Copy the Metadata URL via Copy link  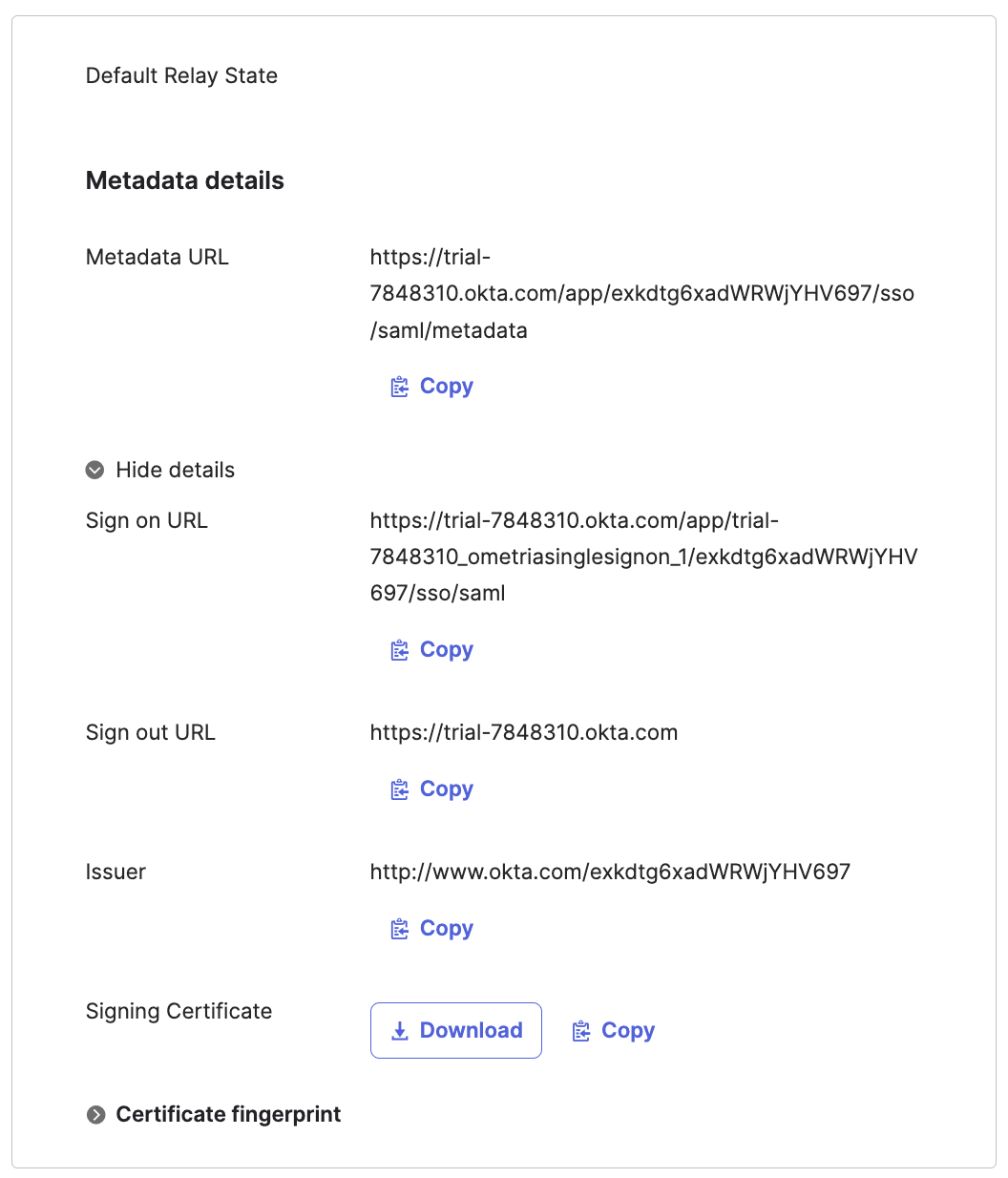point(446,387)
